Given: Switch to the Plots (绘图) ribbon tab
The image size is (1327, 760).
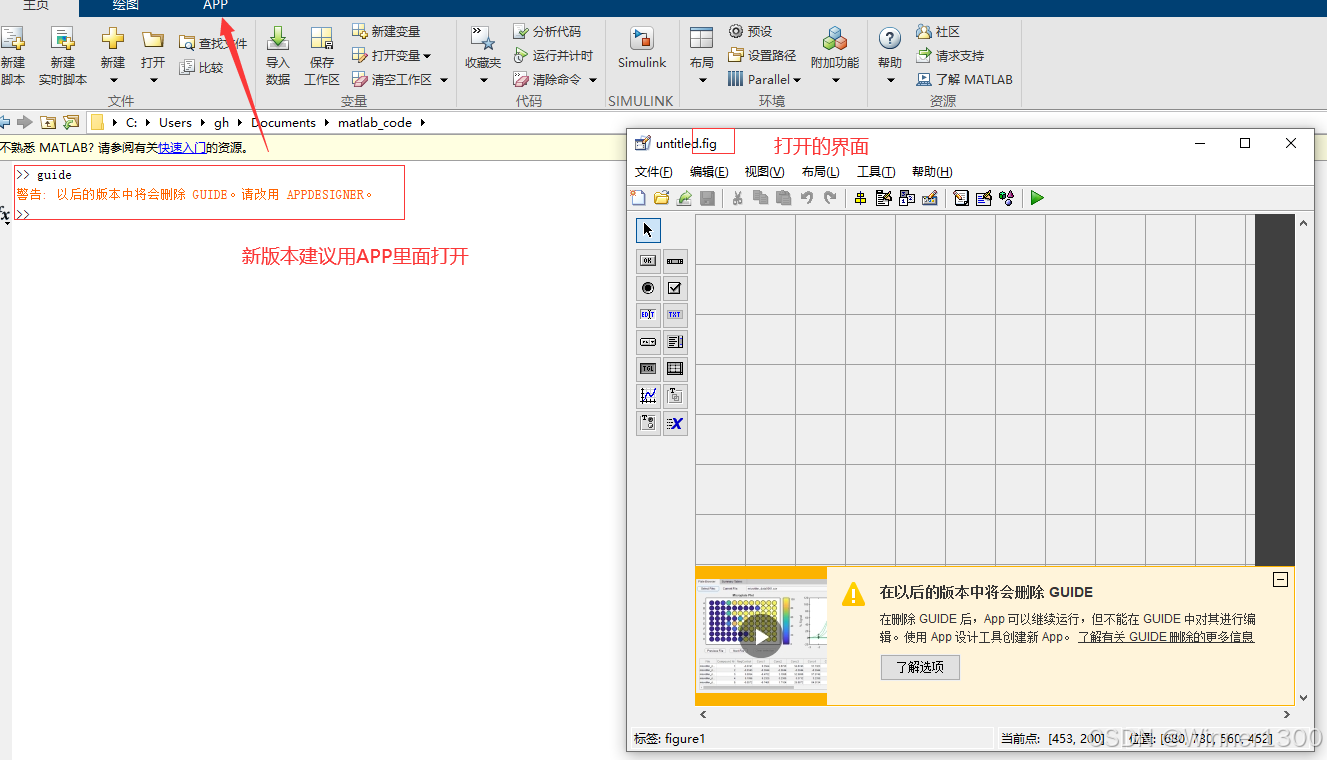Looking at the screenshot, I should coord(126,6).
